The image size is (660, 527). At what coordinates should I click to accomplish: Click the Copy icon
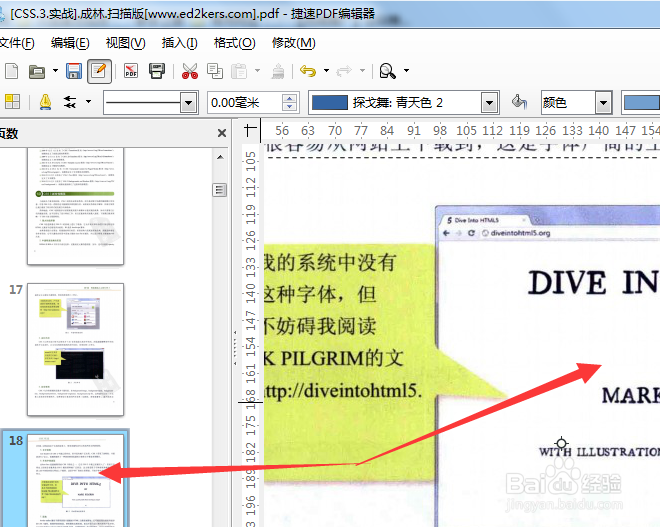[x=215, y=71]
